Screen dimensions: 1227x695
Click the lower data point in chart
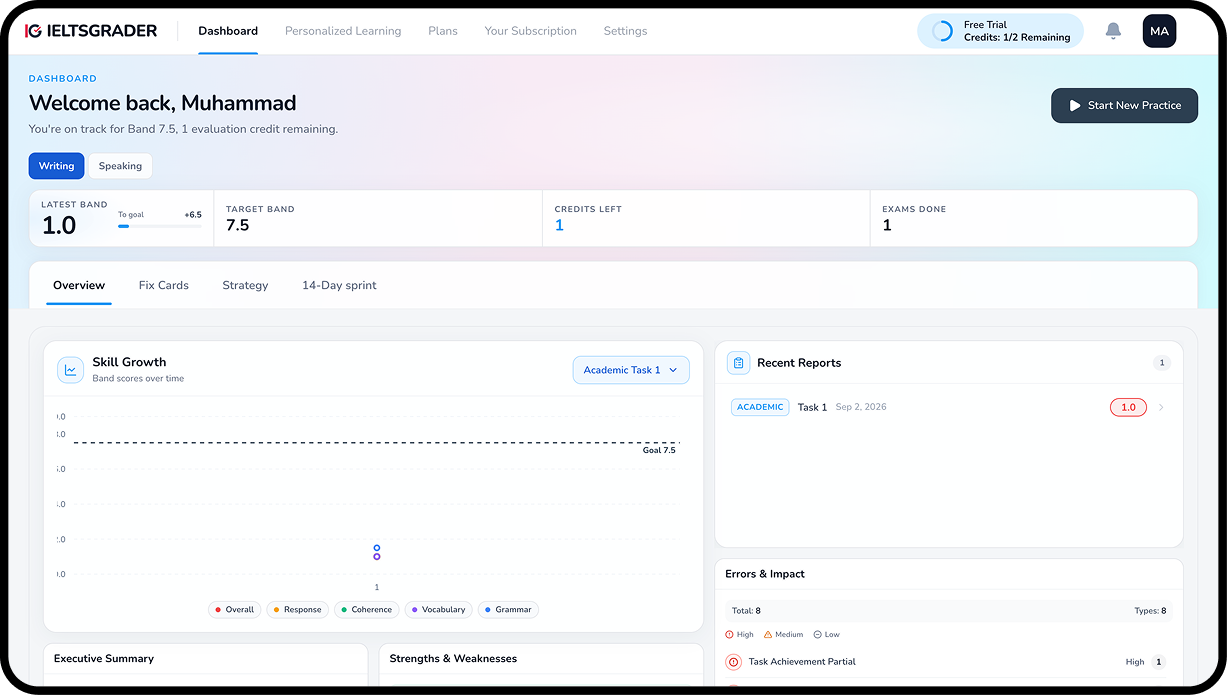(x=377, y=557)
